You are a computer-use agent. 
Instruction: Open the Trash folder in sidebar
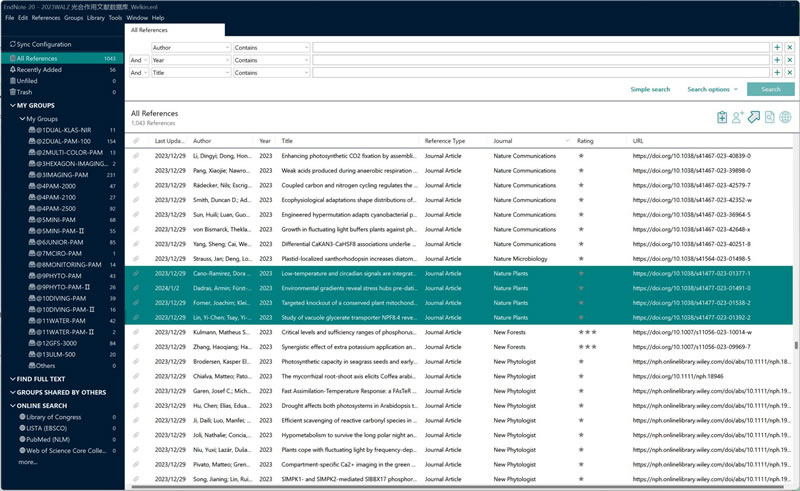coord(25,92)
